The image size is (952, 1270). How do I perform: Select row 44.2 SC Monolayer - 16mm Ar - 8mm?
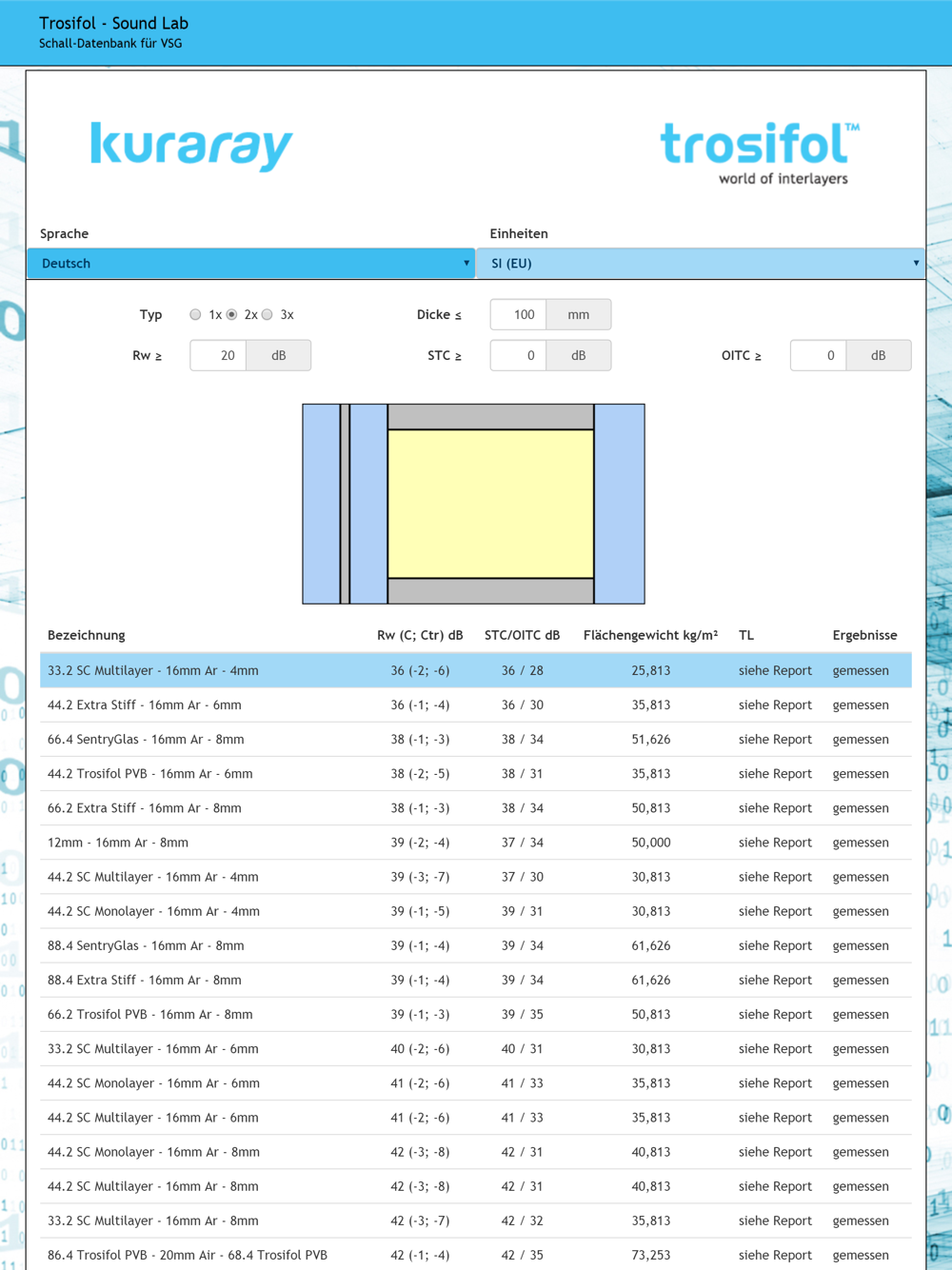click(x=476, y=1151)
